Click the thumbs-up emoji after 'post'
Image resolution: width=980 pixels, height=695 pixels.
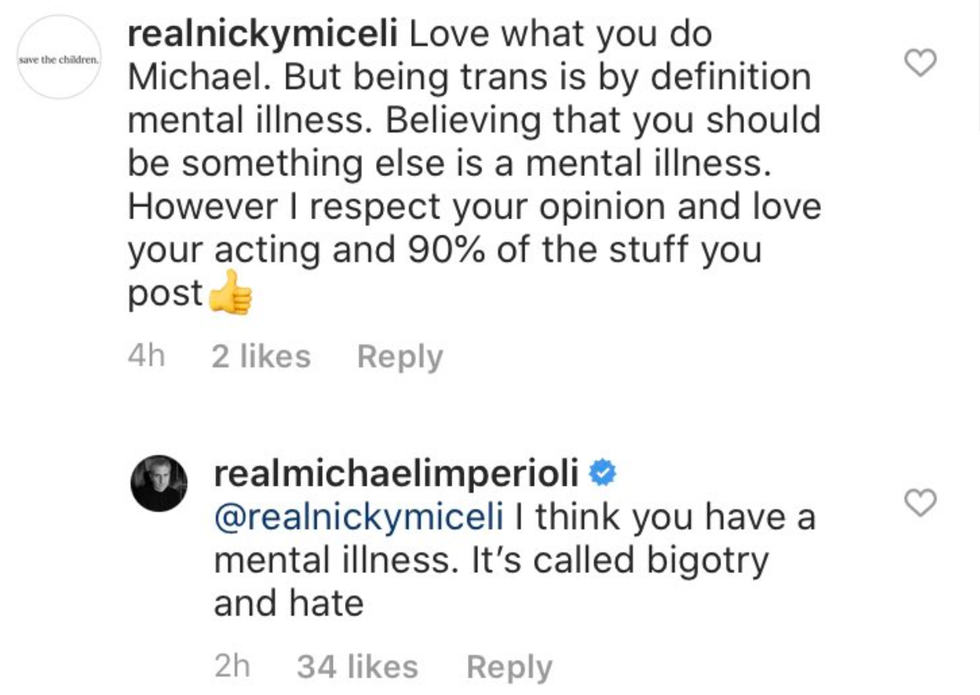coord(229,295)
